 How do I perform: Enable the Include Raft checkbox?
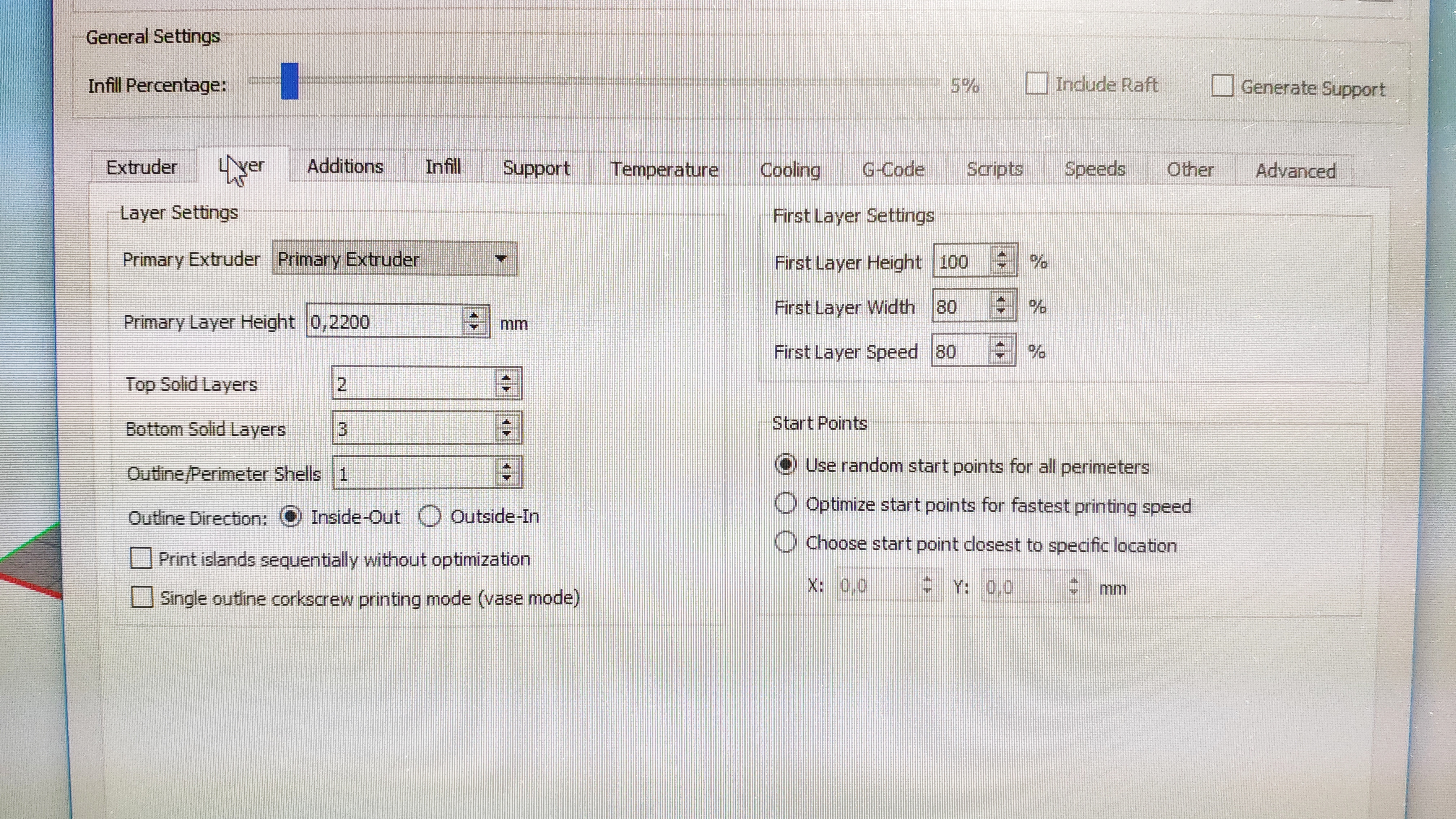1036,84
